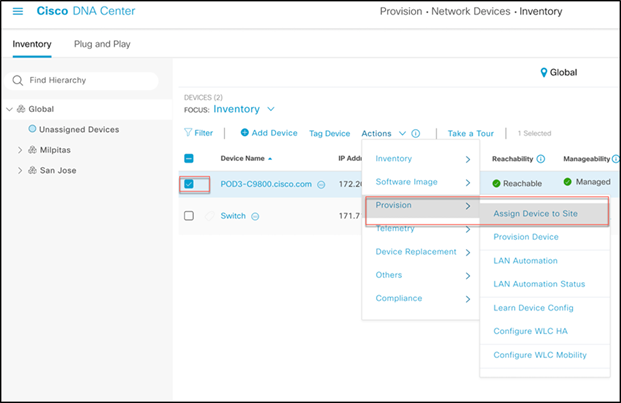The image size is (621, 403).
Task: Click the green Managed status icon
Action: (568, 182)
